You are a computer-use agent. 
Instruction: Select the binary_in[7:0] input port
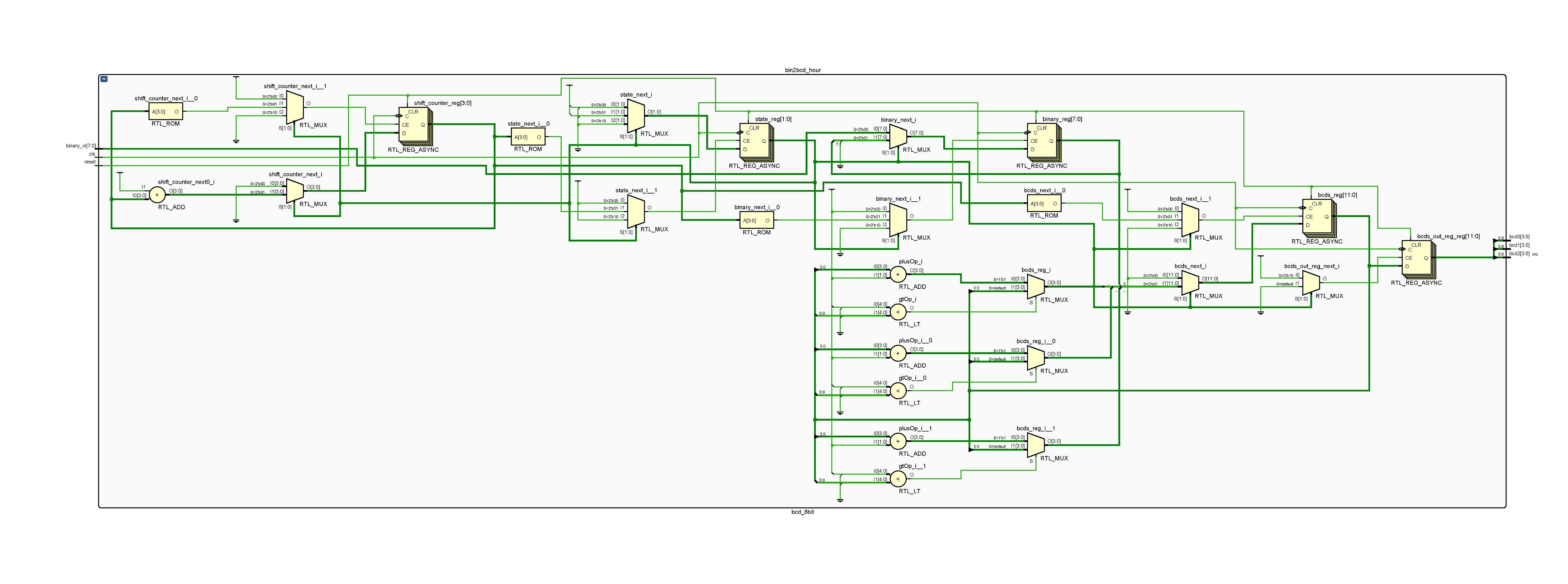pyautogui.click(x=80, y=146)
